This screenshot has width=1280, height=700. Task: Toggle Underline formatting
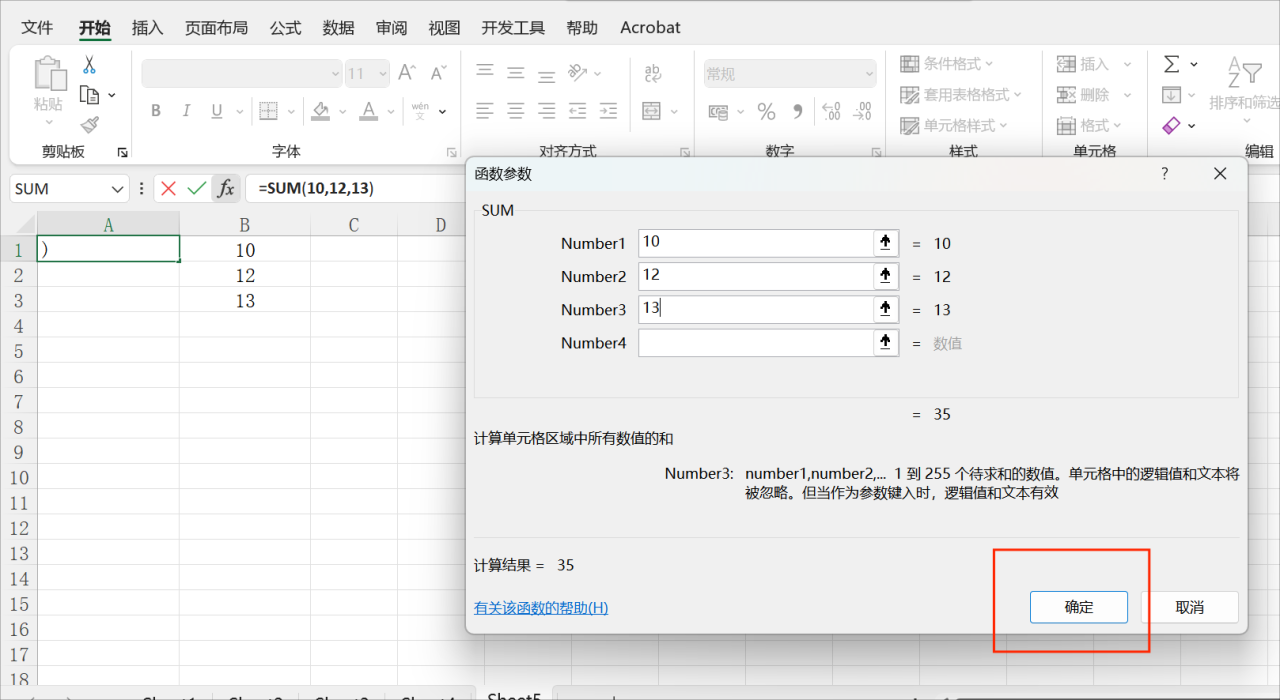coord(216,111)
